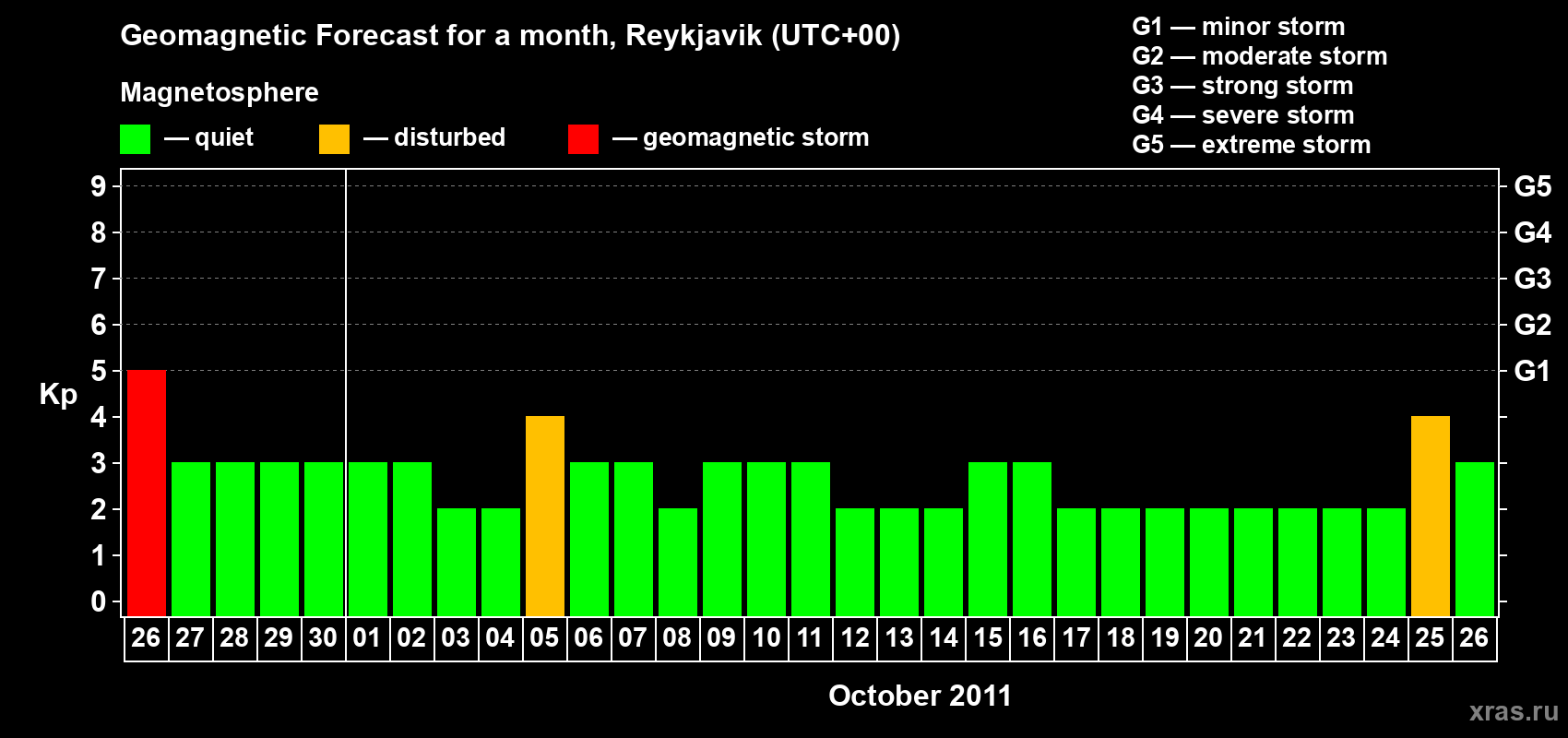Click the date label 09

click(721, 637)
